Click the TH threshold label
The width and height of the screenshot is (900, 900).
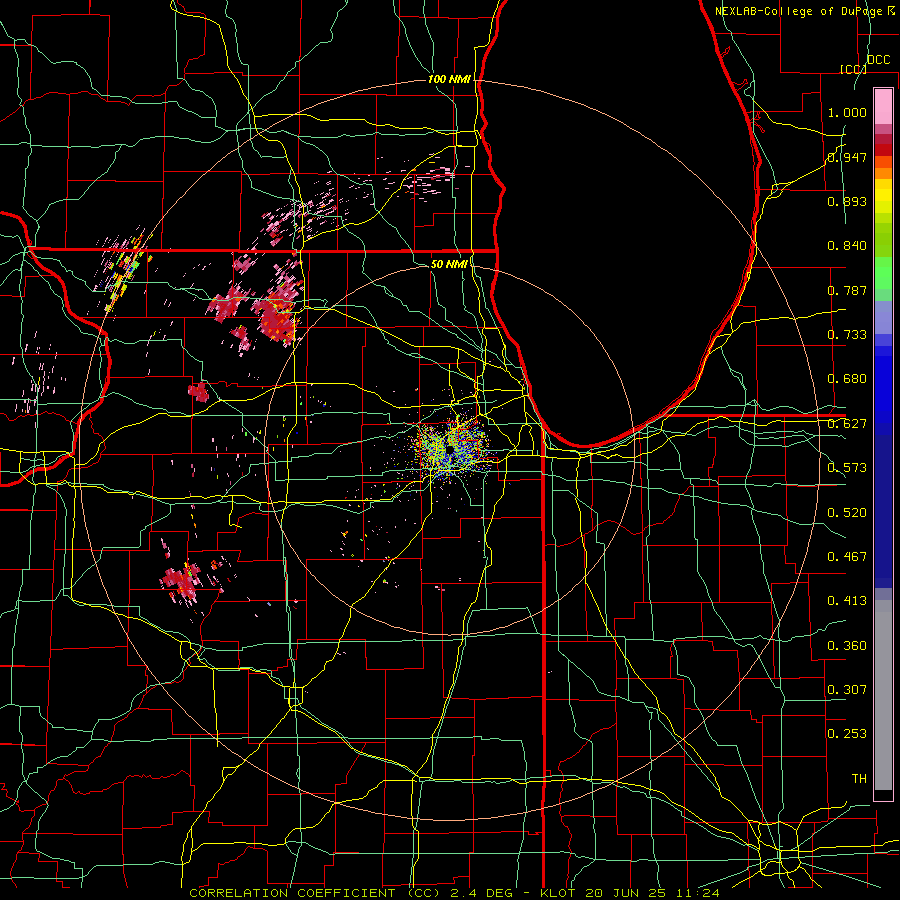859,778
